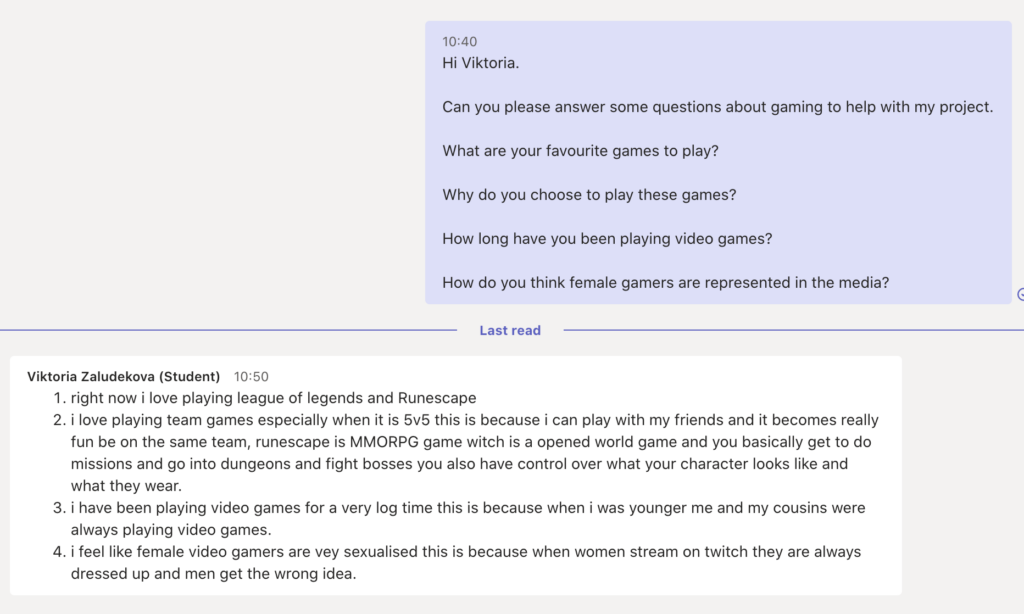Click 'Why do you choose to play these games?'

pos(589,195)
